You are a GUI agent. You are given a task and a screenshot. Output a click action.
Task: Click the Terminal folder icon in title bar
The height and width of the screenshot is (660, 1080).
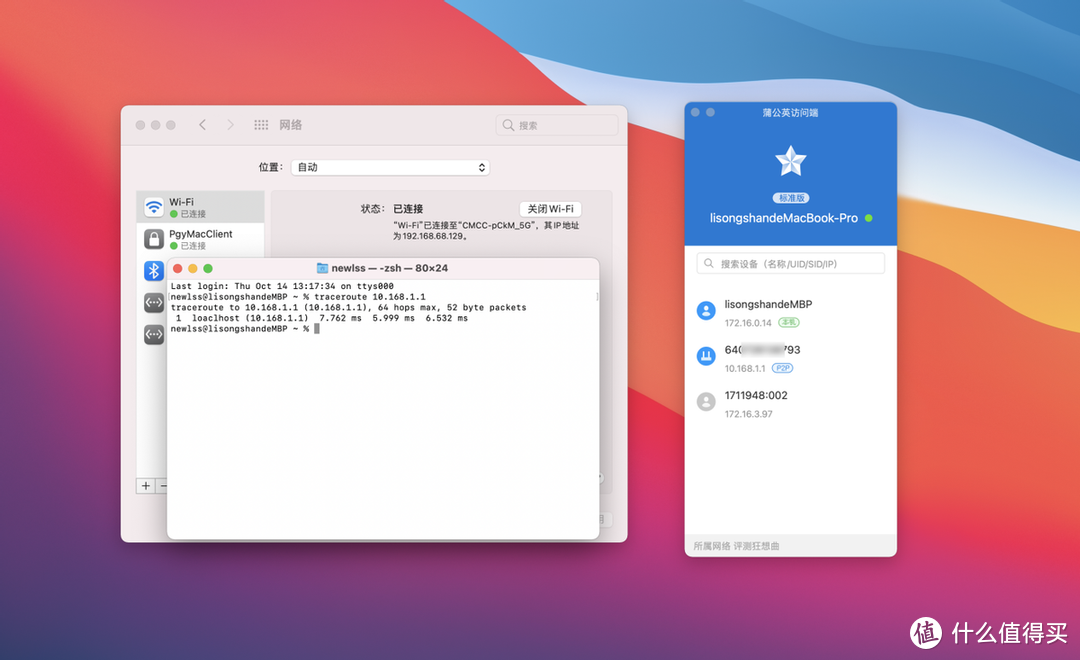pyautogui.click(x=322, y=268)
